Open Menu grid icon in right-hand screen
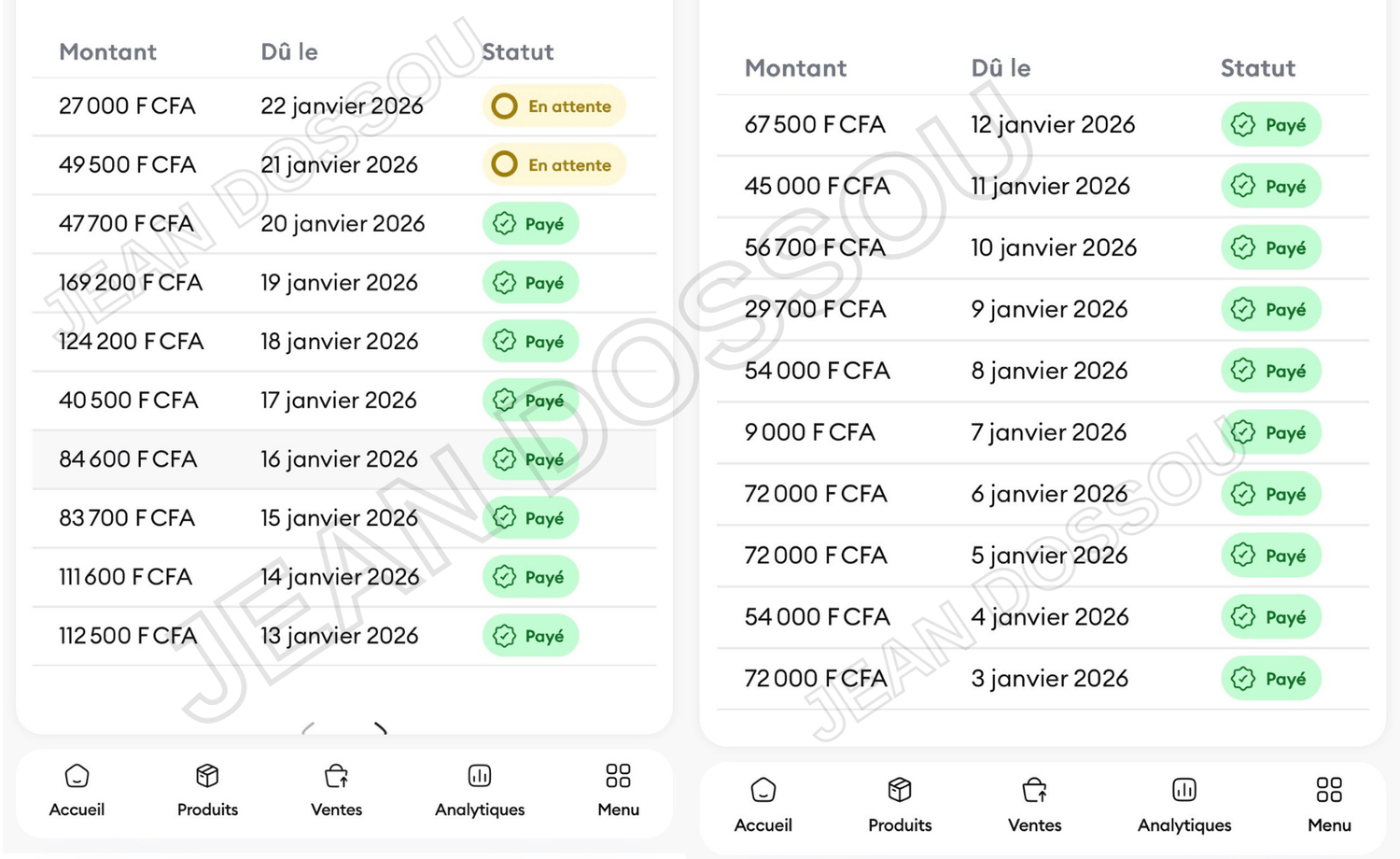1400x859 pixels. [1329, 790]
